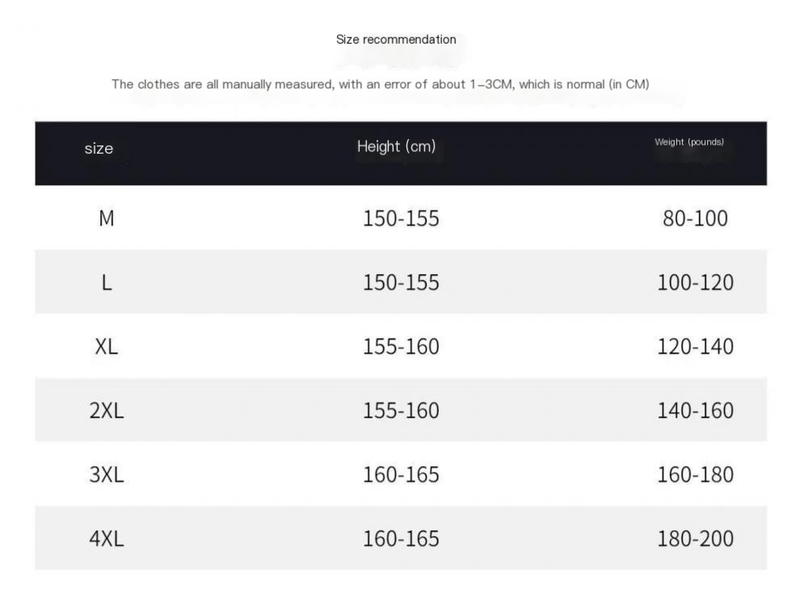Click the 100-120 weight cell
The image size is (800, 603).
point(695,283)
